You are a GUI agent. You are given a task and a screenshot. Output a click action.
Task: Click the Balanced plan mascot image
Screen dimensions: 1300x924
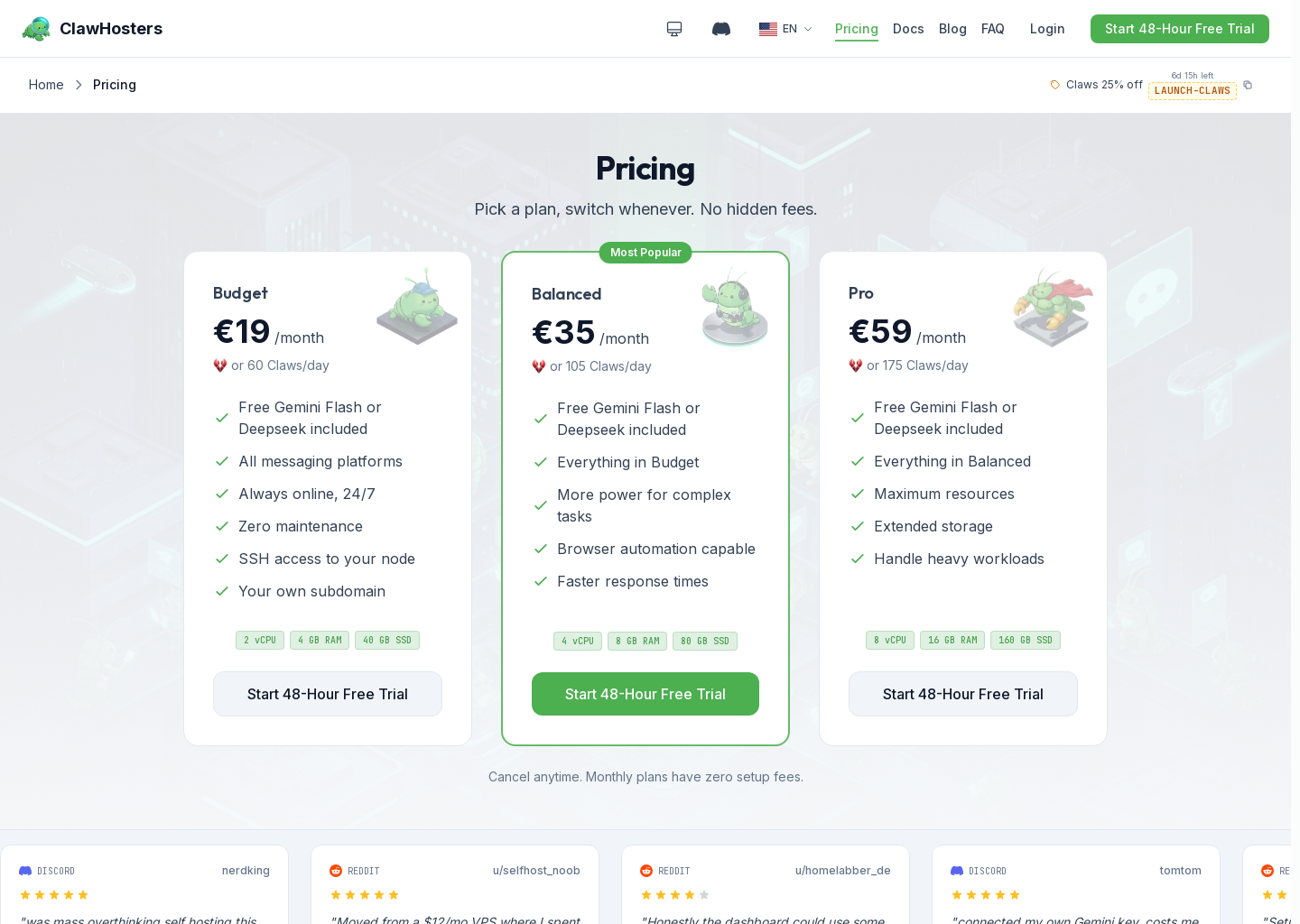pyautogui.click(x=734, y=307)
